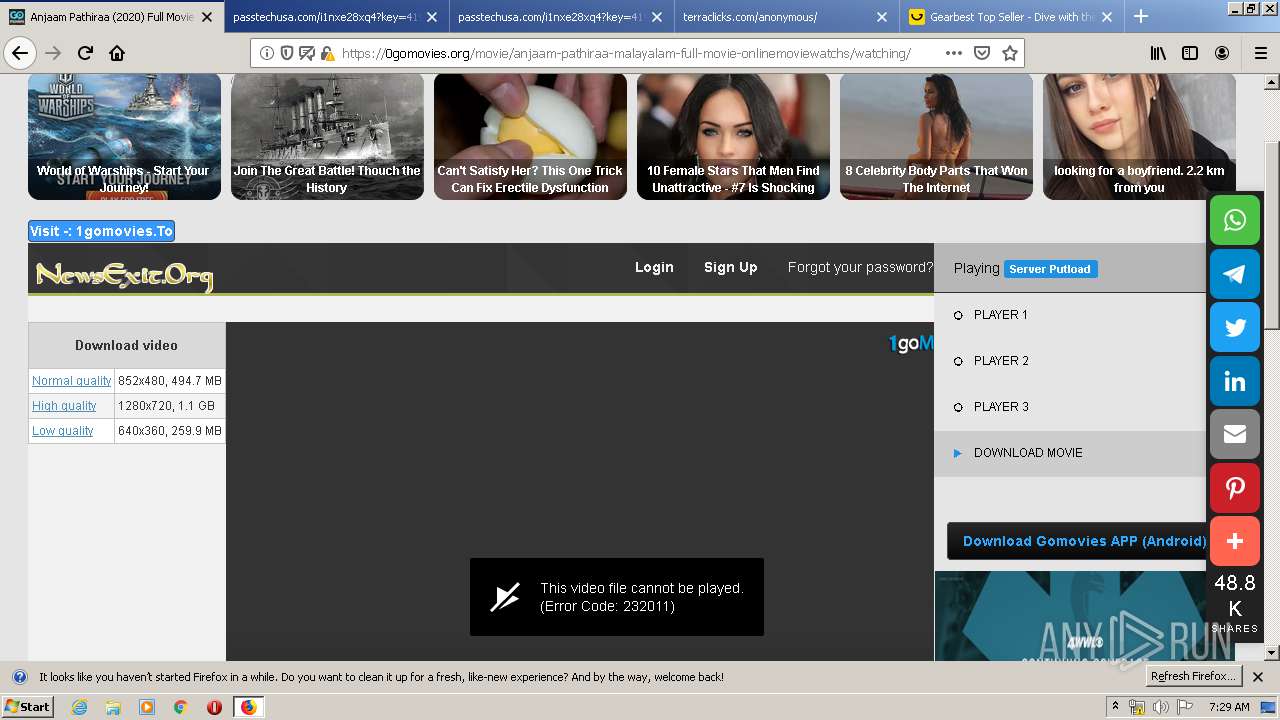Choose the DOWNLOAD MOVIE entry
The height and width of the screenshot is (720, 1280).
click(x=1069, y=453)
